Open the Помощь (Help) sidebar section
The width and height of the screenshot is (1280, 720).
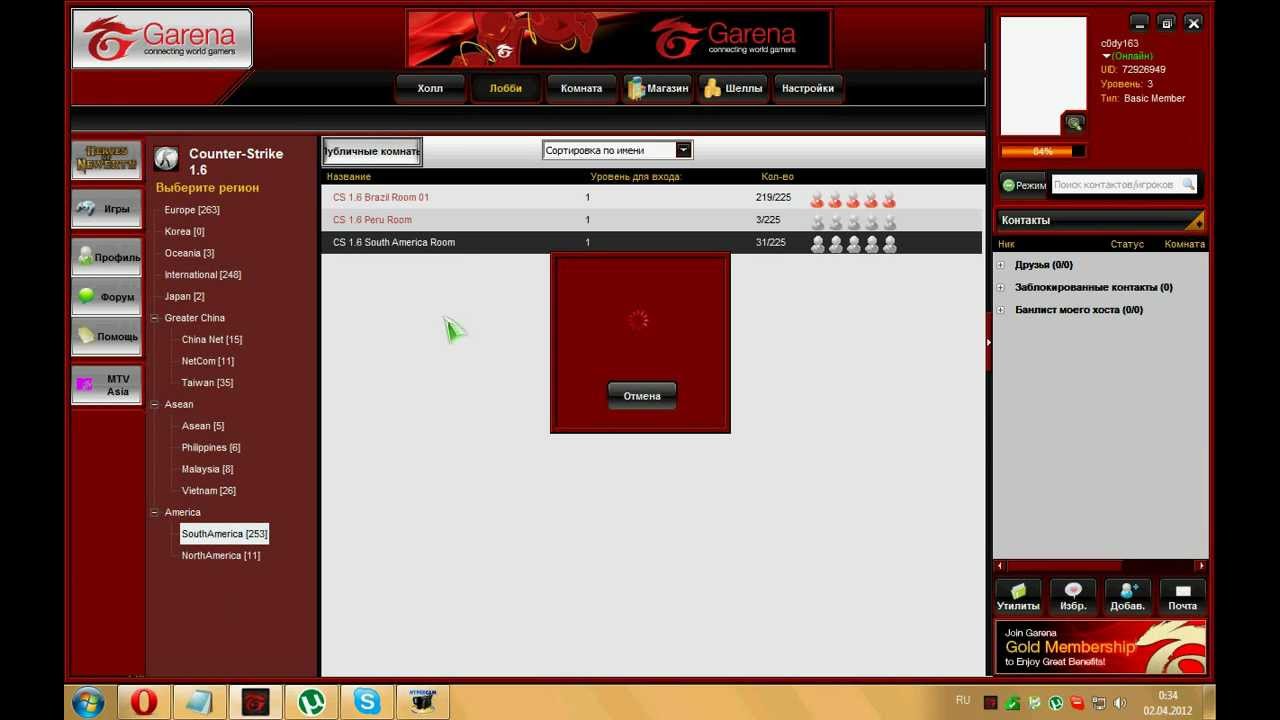106,337
